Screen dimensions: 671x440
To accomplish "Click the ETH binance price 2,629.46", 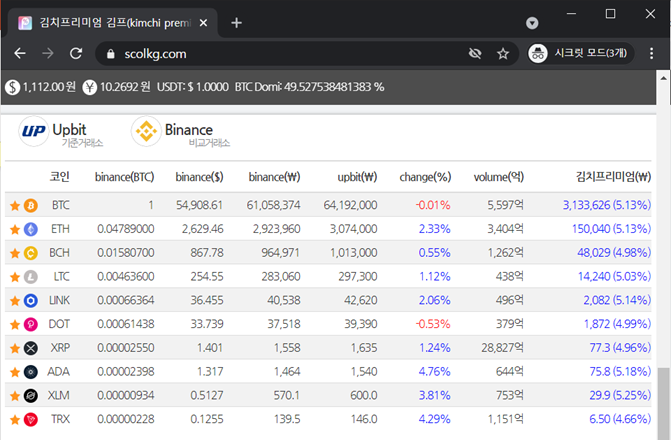I will tap(202, 229).
